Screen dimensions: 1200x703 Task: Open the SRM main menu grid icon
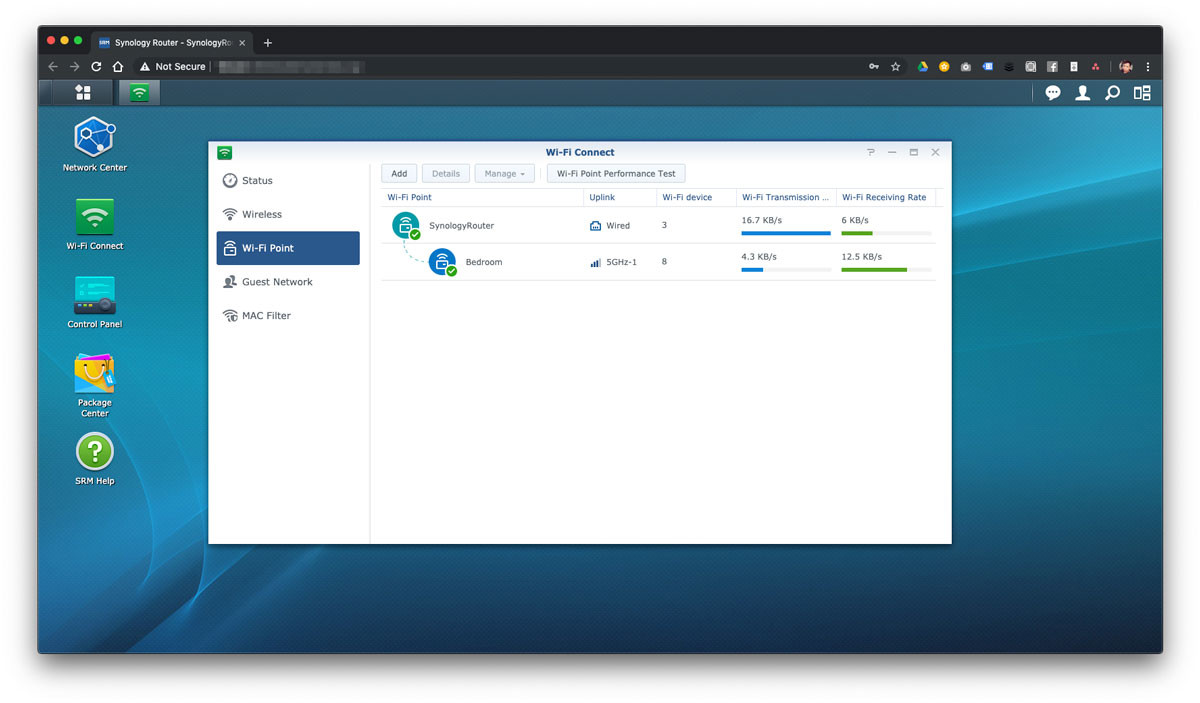coord(83,93)
